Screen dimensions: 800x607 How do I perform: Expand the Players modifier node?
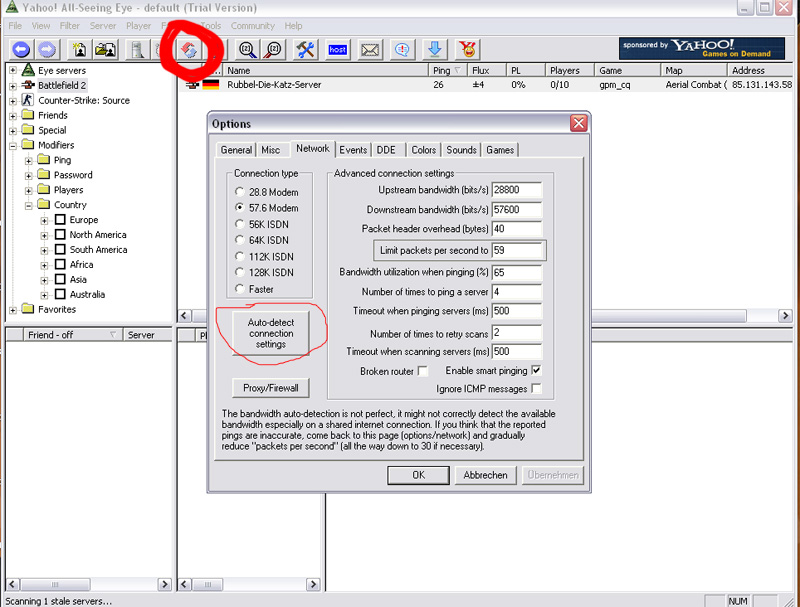pos(29,190)
